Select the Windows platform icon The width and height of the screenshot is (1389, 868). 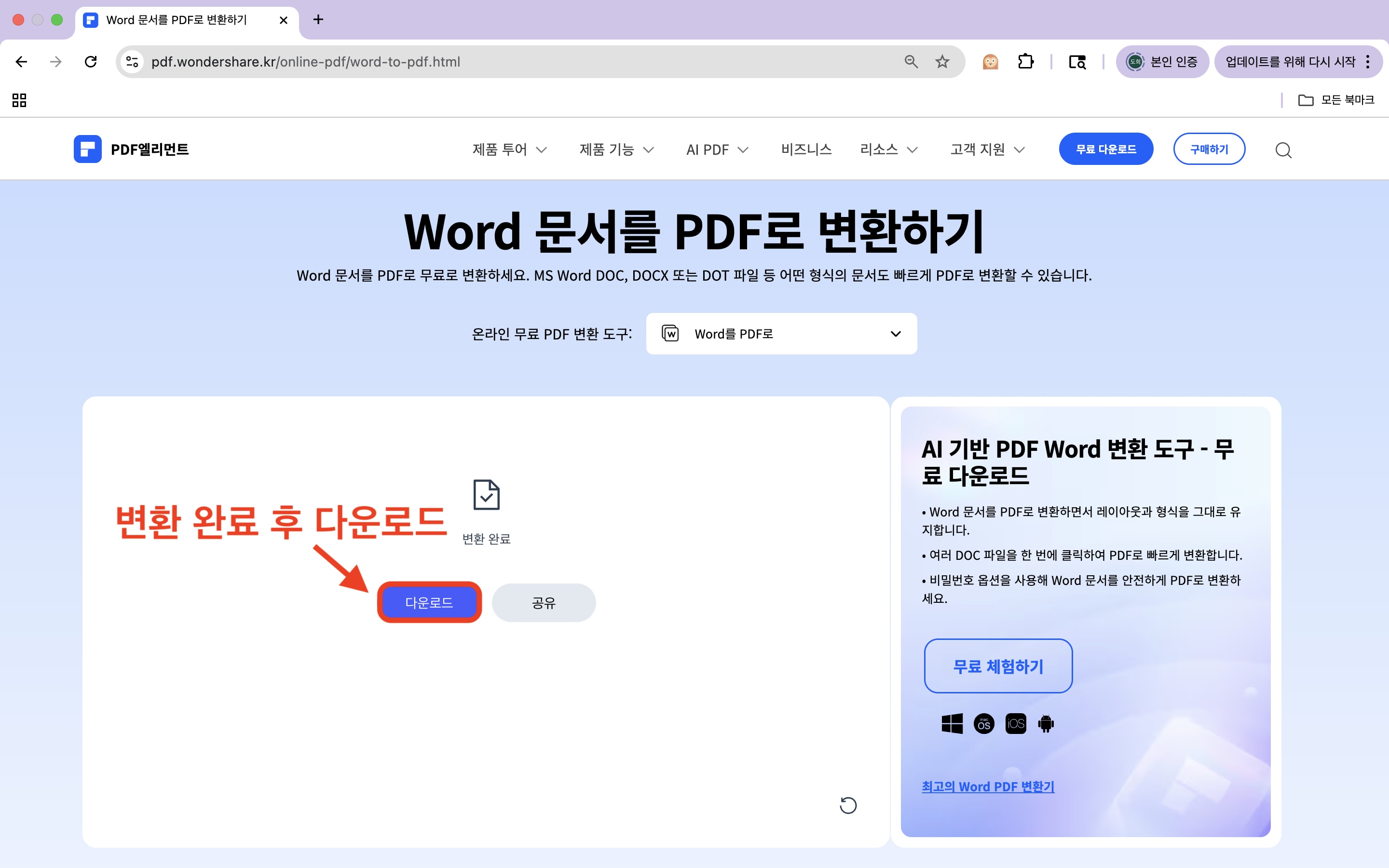(952, 723)
